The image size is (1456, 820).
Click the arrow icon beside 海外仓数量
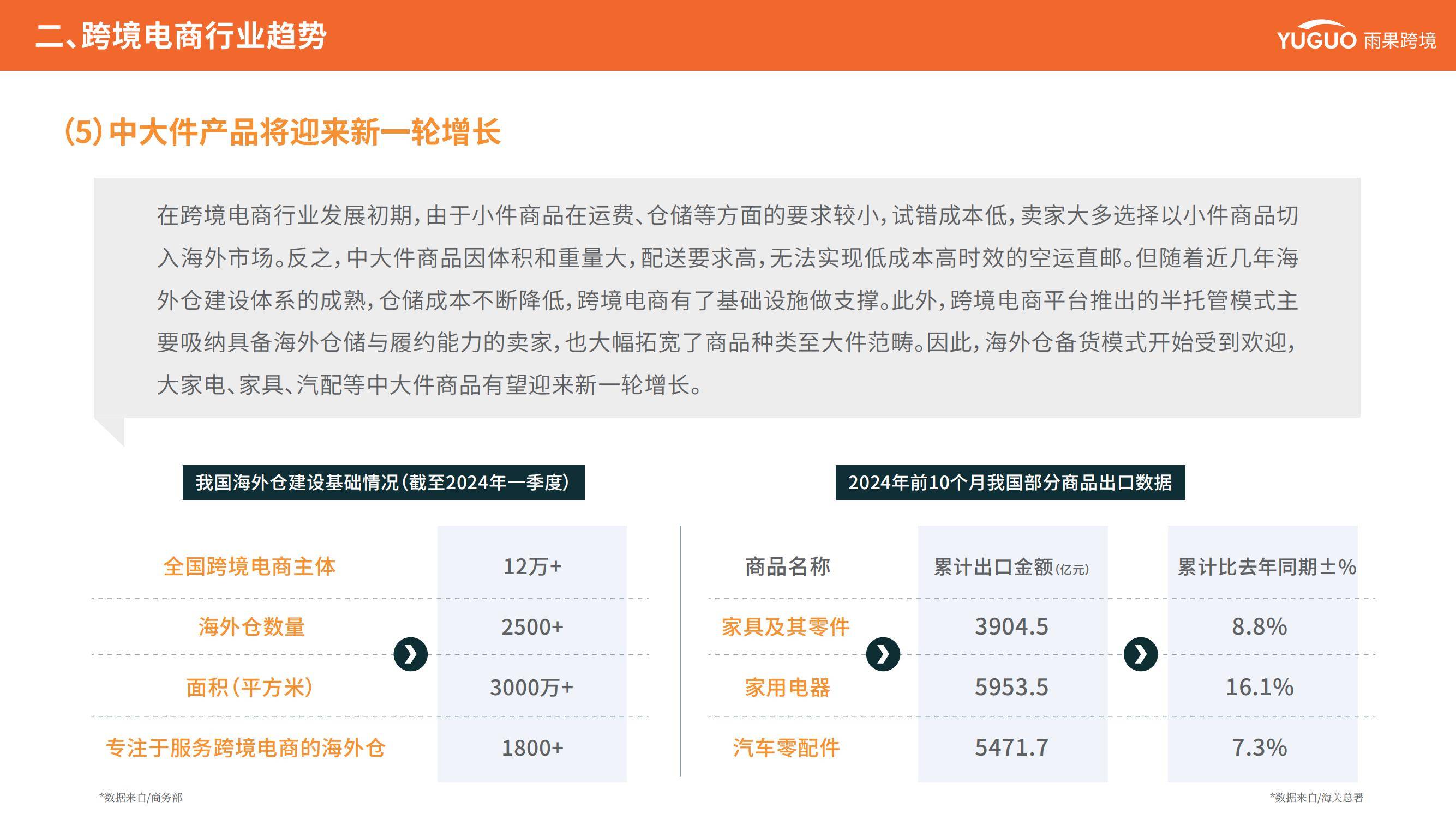pyautogui.click(x=410, y=655)
